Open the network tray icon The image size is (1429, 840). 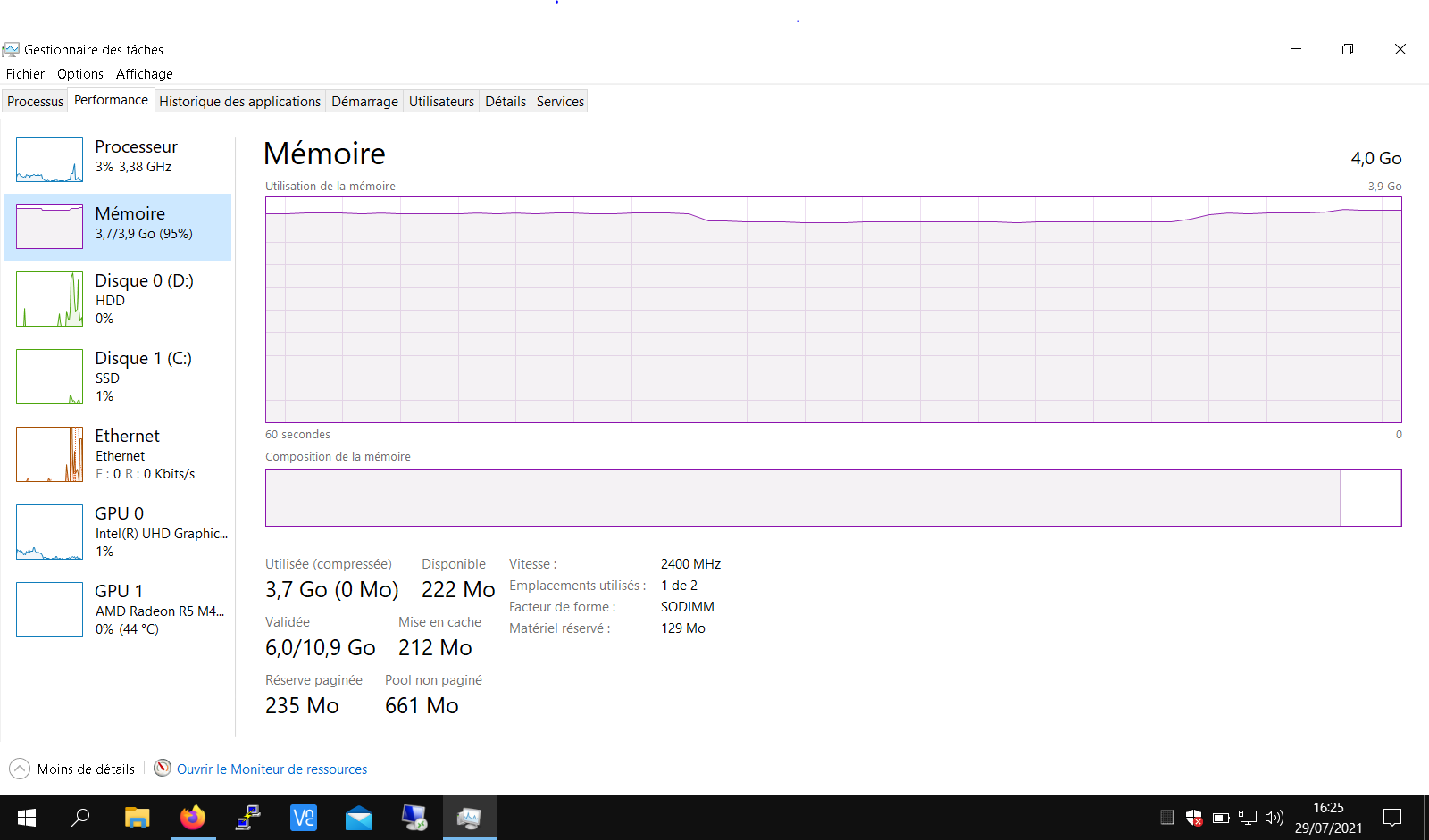coord(1248,818)
